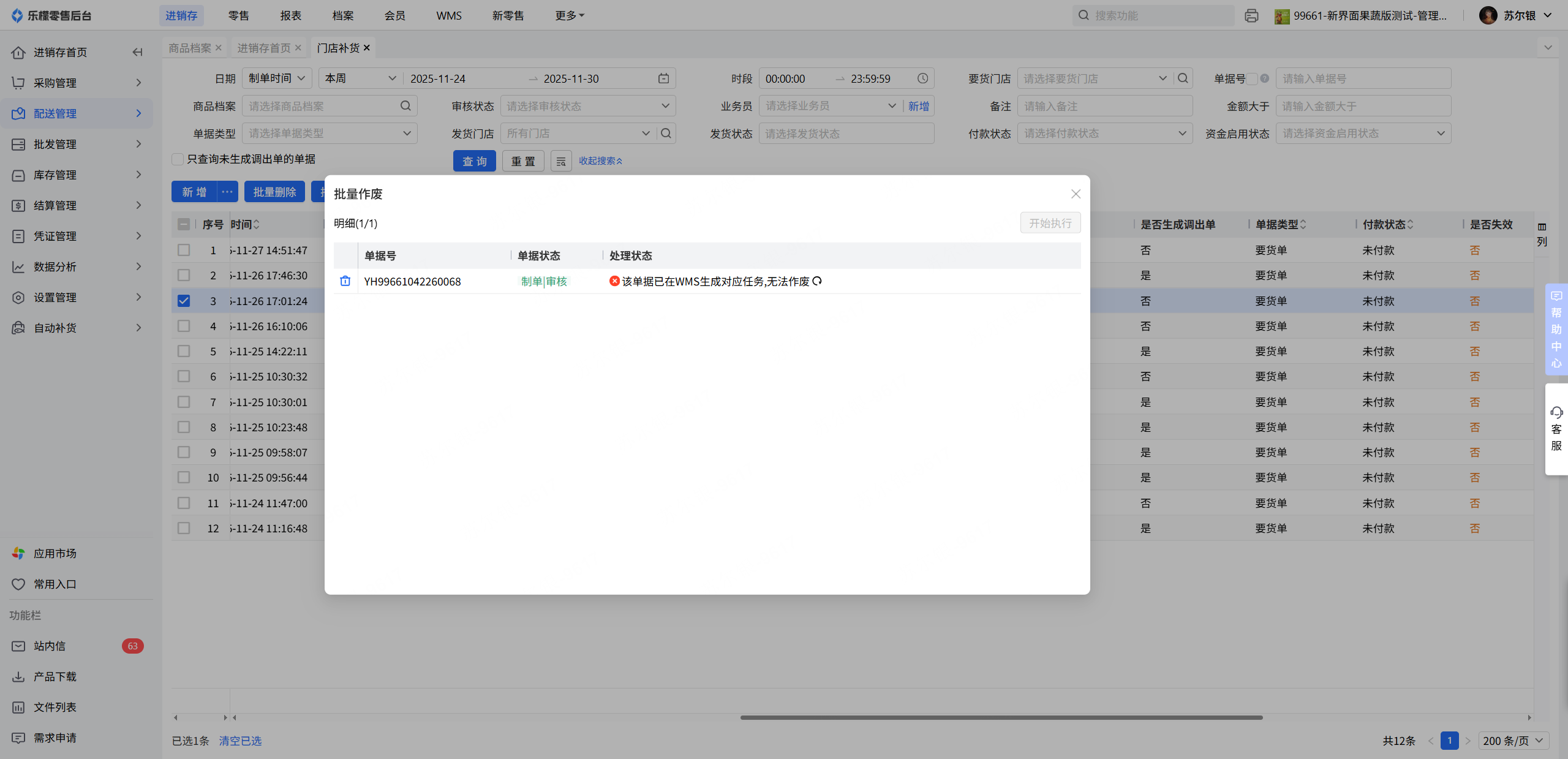This screenshot has height=759, width=1568.
Task: Switch to the 进销存首页 tab
Action: tap(264, 48)
